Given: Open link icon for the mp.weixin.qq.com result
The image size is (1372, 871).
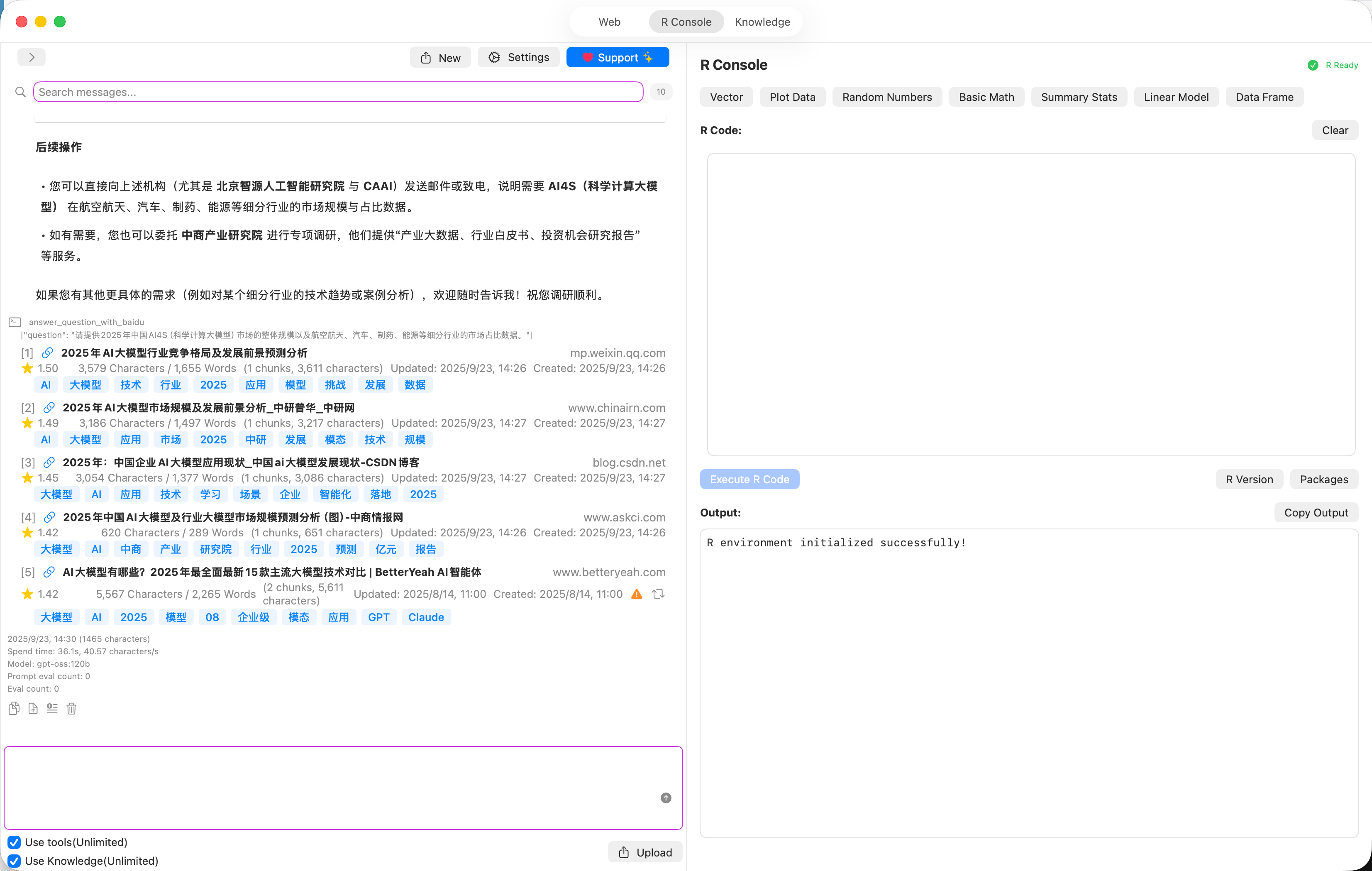Looking at the screenshot, I should point(47,353).
